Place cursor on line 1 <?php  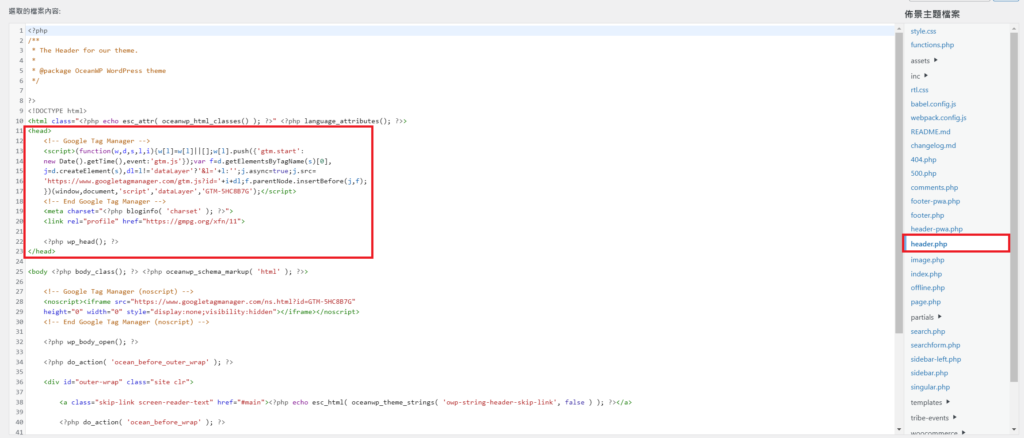click(x=37, y=31)
